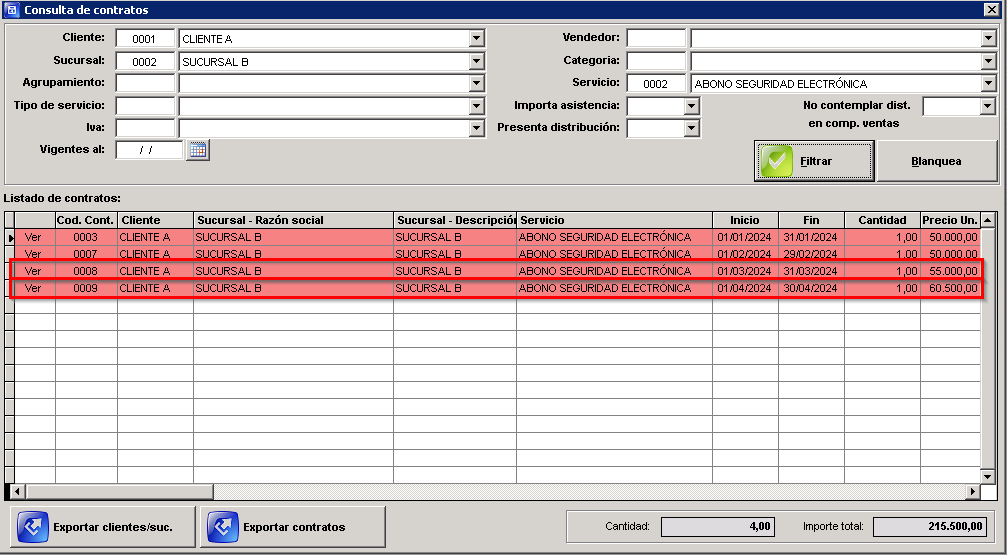Screen dimensions: 1007x555
Task: Click the Iva code field
Action: click(x=145, y=128)
